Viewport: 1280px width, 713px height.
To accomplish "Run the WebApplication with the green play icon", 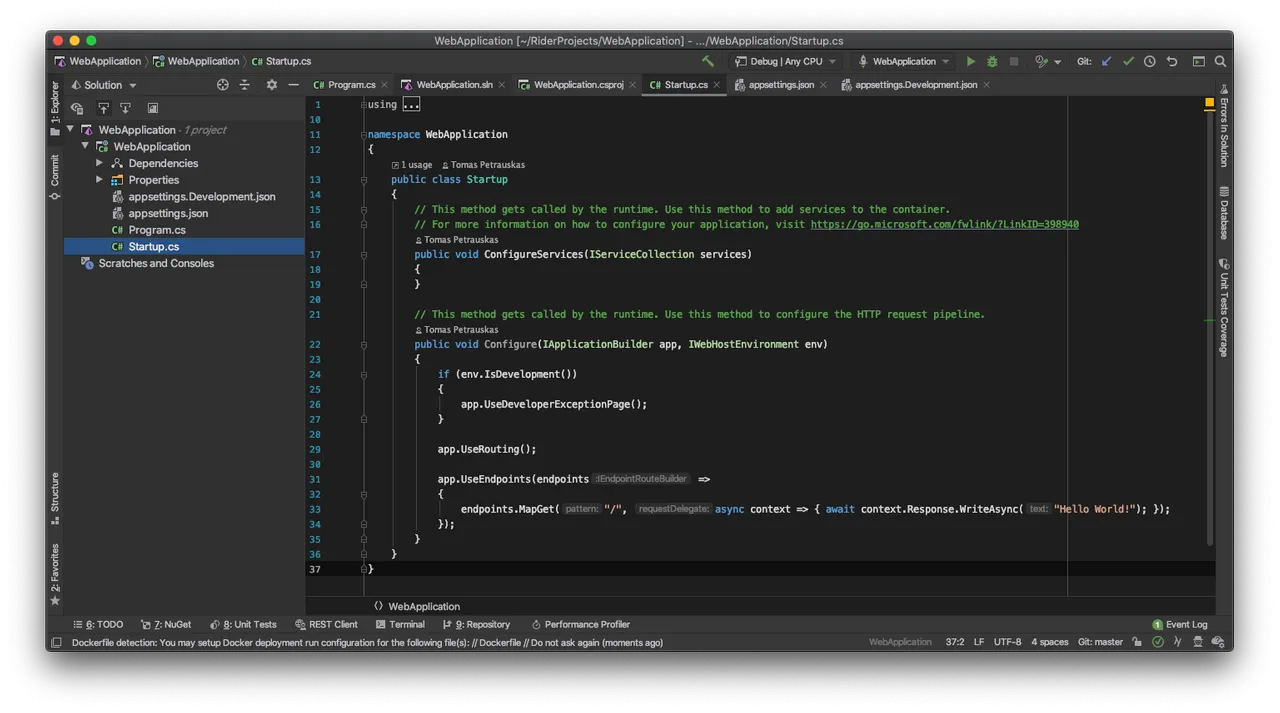I will [970, 61].
